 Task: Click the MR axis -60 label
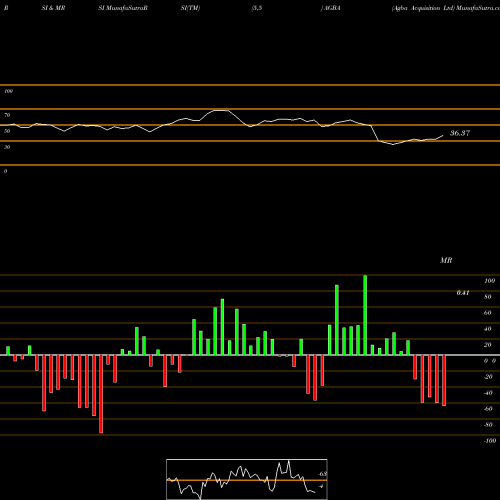(488, 409)
